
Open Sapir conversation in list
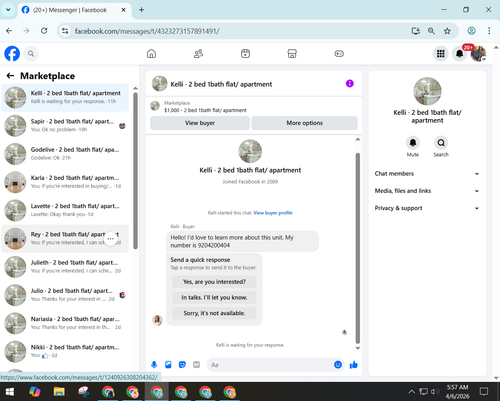point(65,125)
